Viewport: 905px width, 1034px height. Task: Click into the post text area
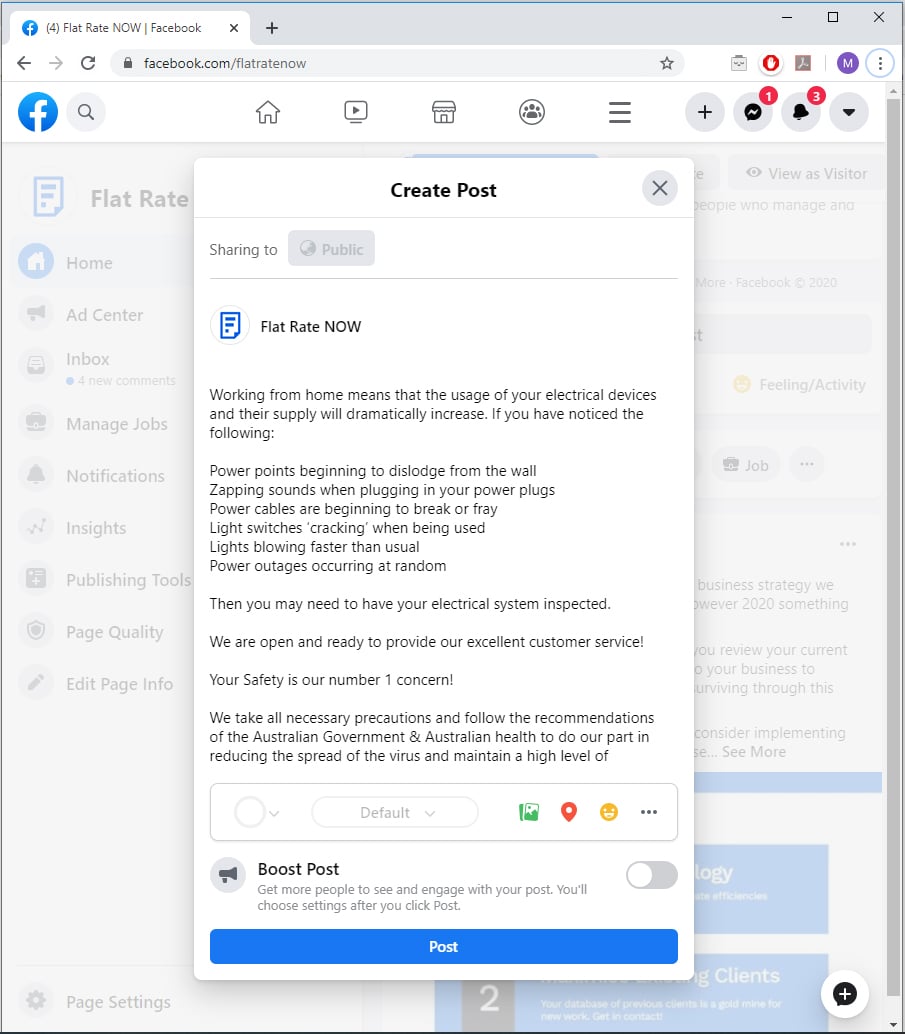pos(443,574)
